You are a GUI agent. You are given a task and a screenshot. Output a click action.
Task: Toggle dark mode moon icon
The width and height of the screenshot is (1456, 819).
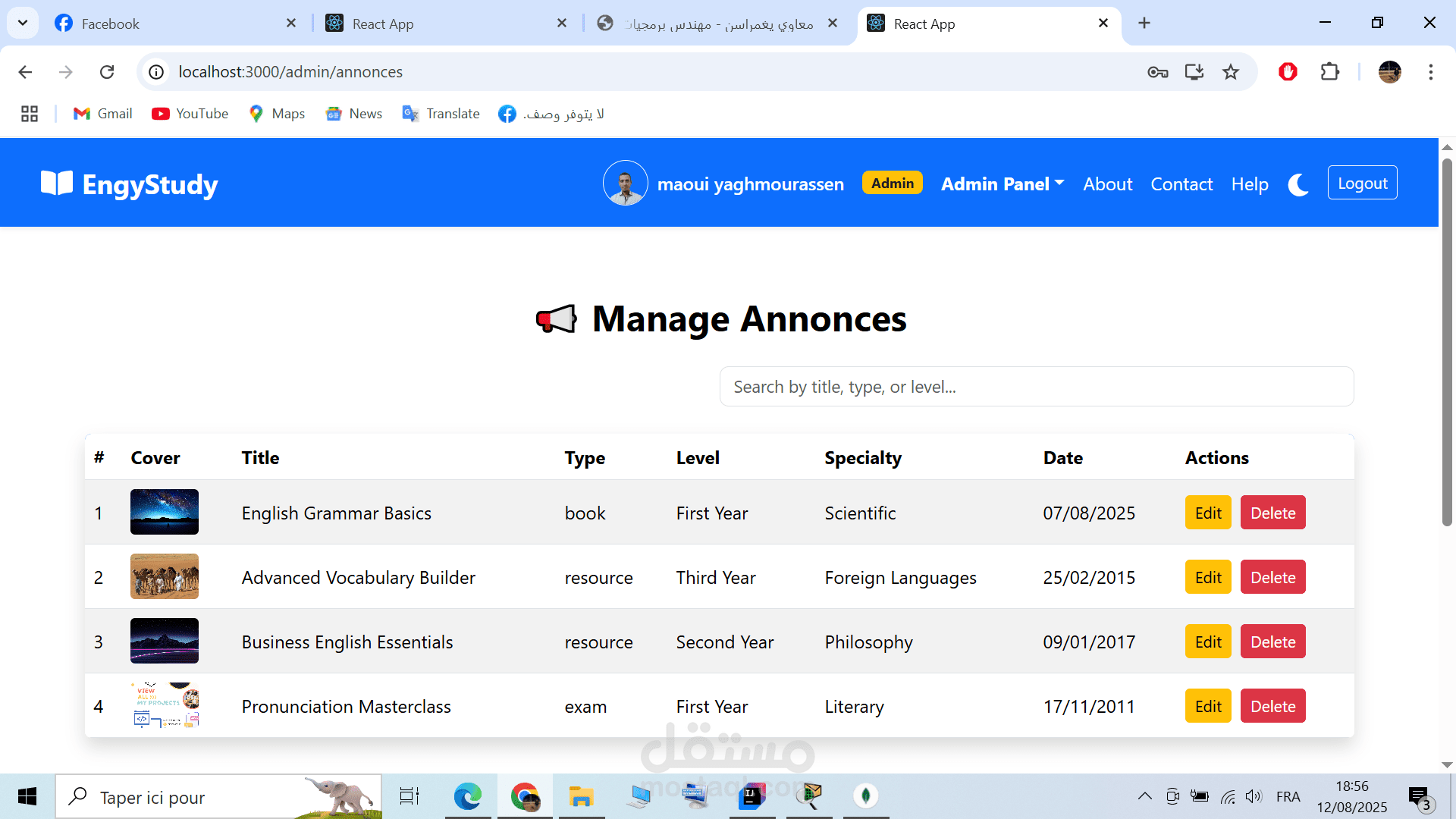point(1298,184)
